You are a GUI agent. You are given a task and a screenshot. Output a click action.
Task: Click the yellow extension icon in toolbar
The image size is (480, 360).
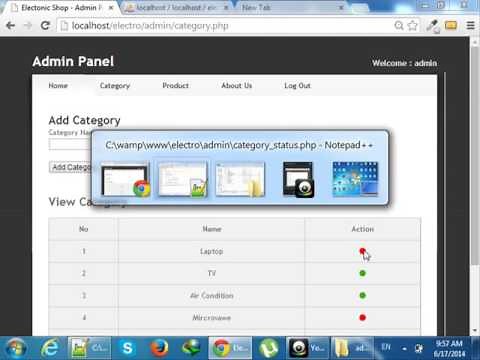coord(451,25)
